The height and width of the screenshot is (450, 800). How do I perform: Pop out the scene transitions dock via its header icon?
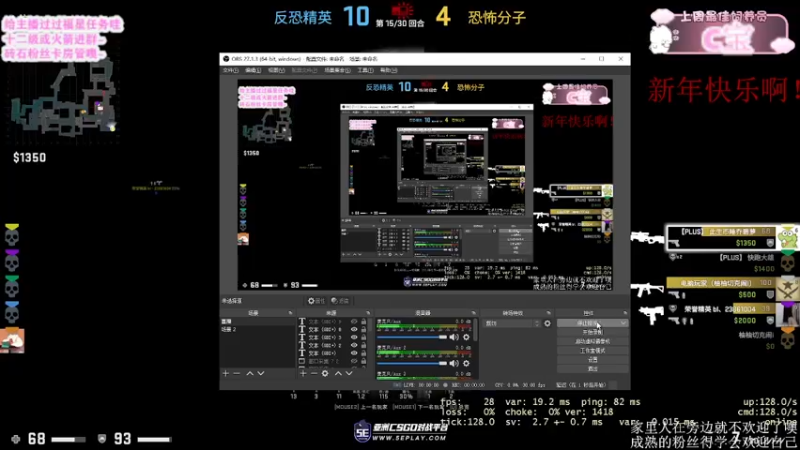[x=549, y=313]
